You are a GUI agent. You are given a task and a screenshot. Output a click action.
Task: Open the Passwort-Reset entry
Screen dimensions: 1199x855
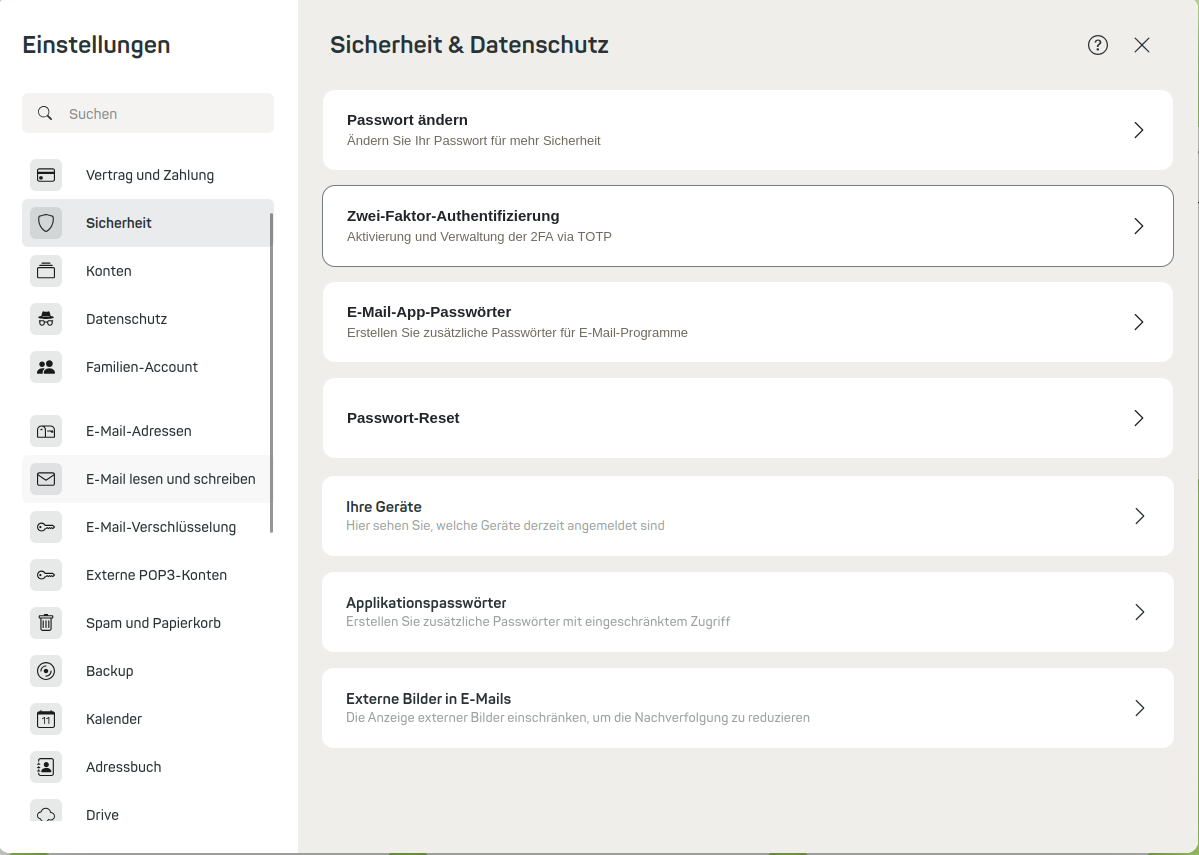coord(748,418)
